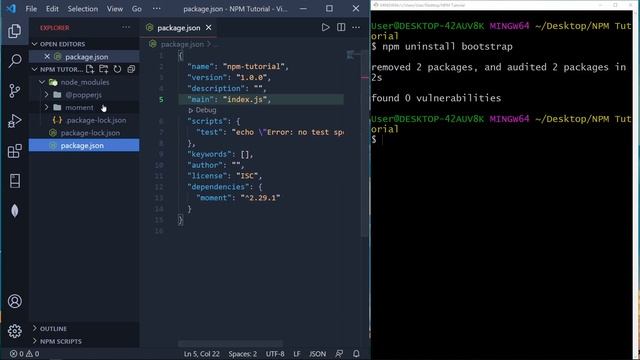
Task: Select the highlighted package.json file in explorer
Action: tap(84, 145)
